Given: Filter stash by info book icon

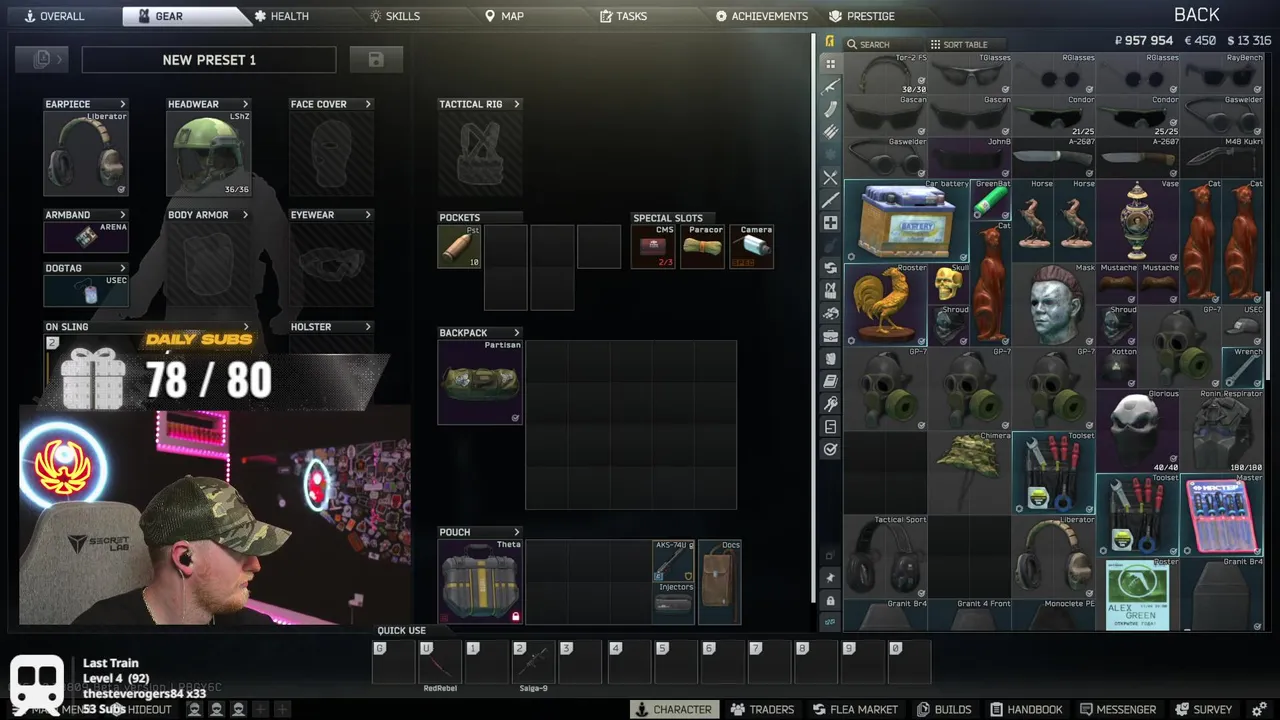Looking at the screenshot, I should click(x=830, y=381).
